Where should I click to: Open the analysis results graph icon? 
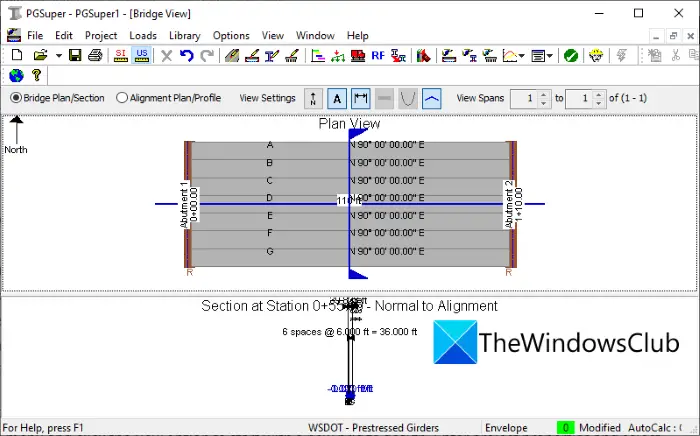pos(510,55)
